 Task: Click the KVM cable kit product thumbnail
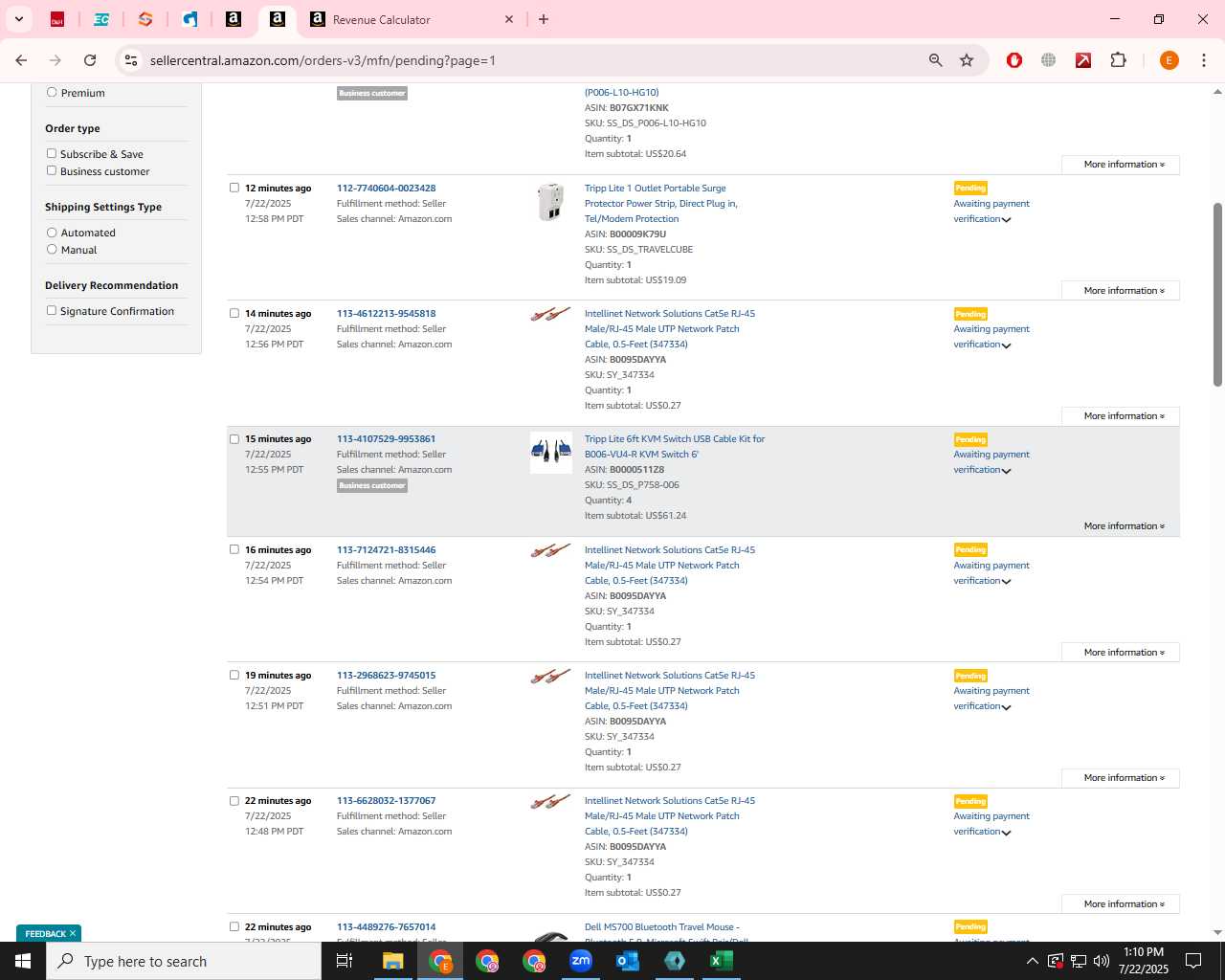[x=551, y=452]
